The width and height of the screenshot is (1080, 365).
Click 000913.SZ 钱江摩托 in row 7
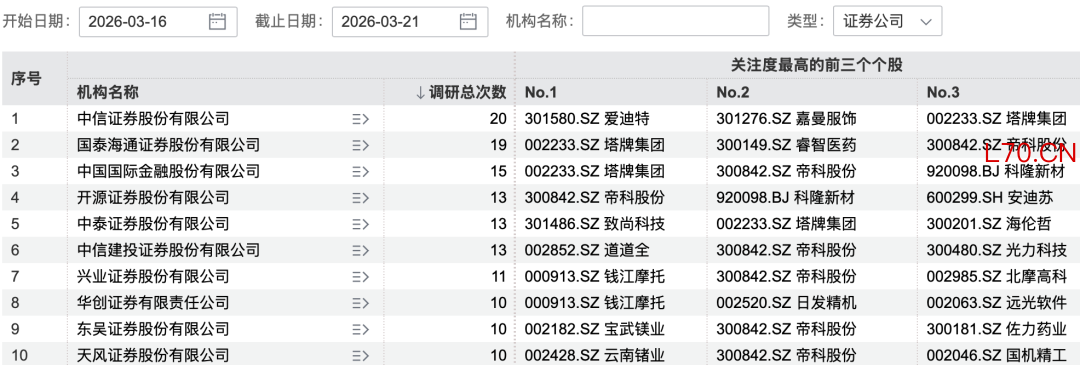pos(594,278)
